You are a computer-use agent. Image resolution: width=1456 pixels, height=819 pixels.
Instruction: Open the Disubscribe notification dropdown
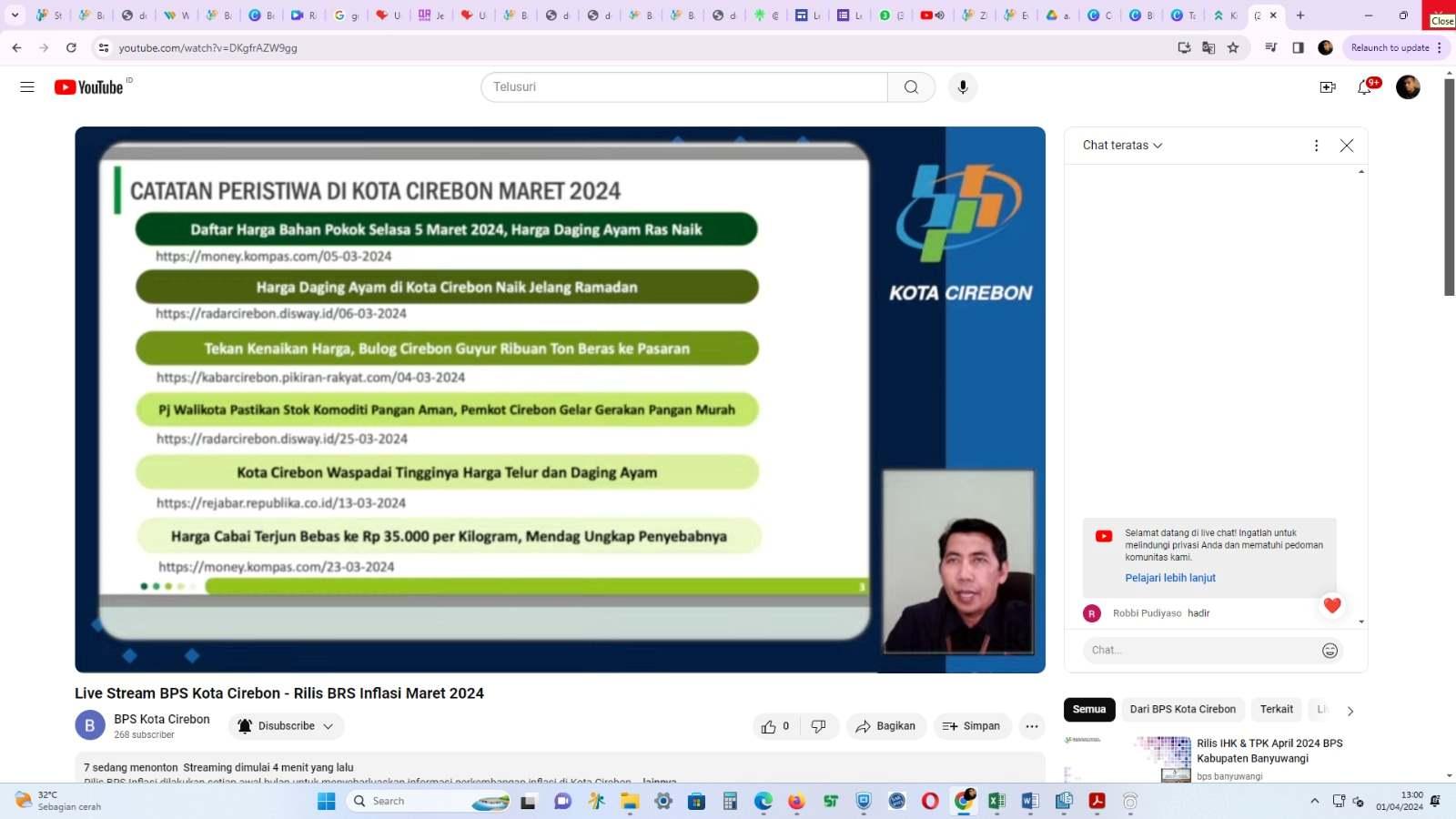coord(287,726)
